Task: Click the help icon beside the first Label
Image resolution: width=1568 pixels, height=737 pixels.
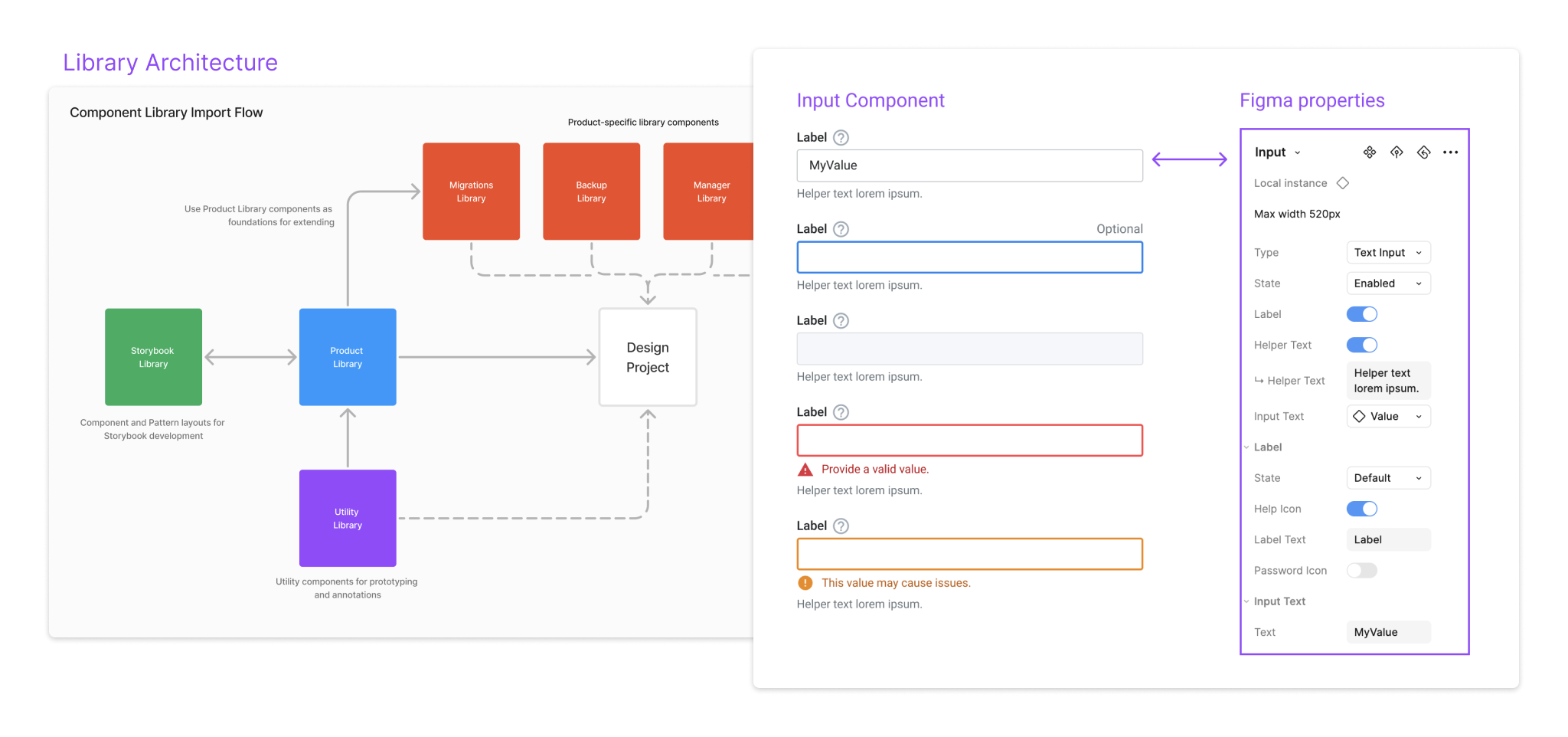Action: pos(840,137)
